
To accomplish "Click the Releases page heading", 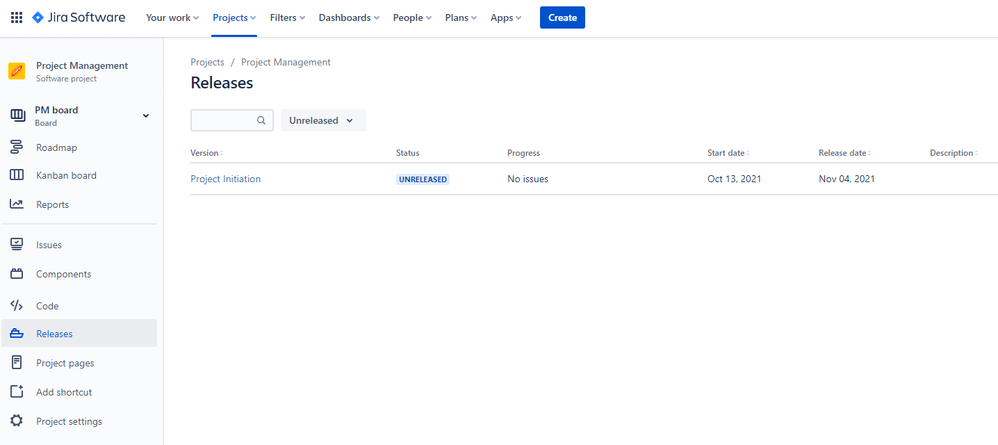I will [221, 83].
